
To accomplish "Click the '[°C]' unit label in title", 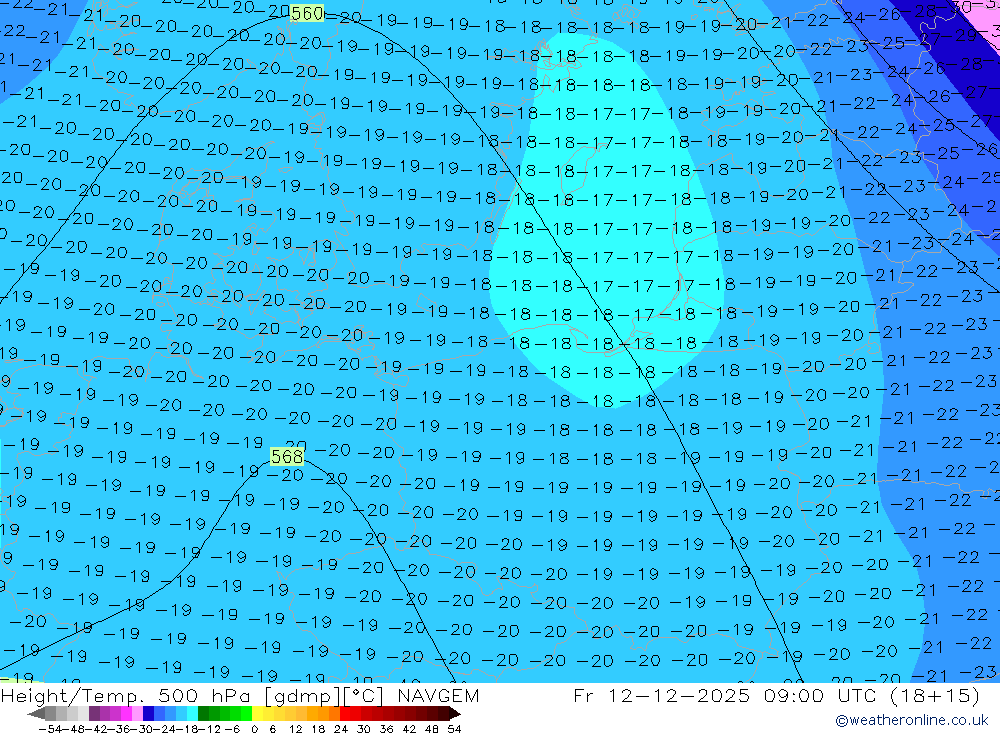I will coord(364,696).
